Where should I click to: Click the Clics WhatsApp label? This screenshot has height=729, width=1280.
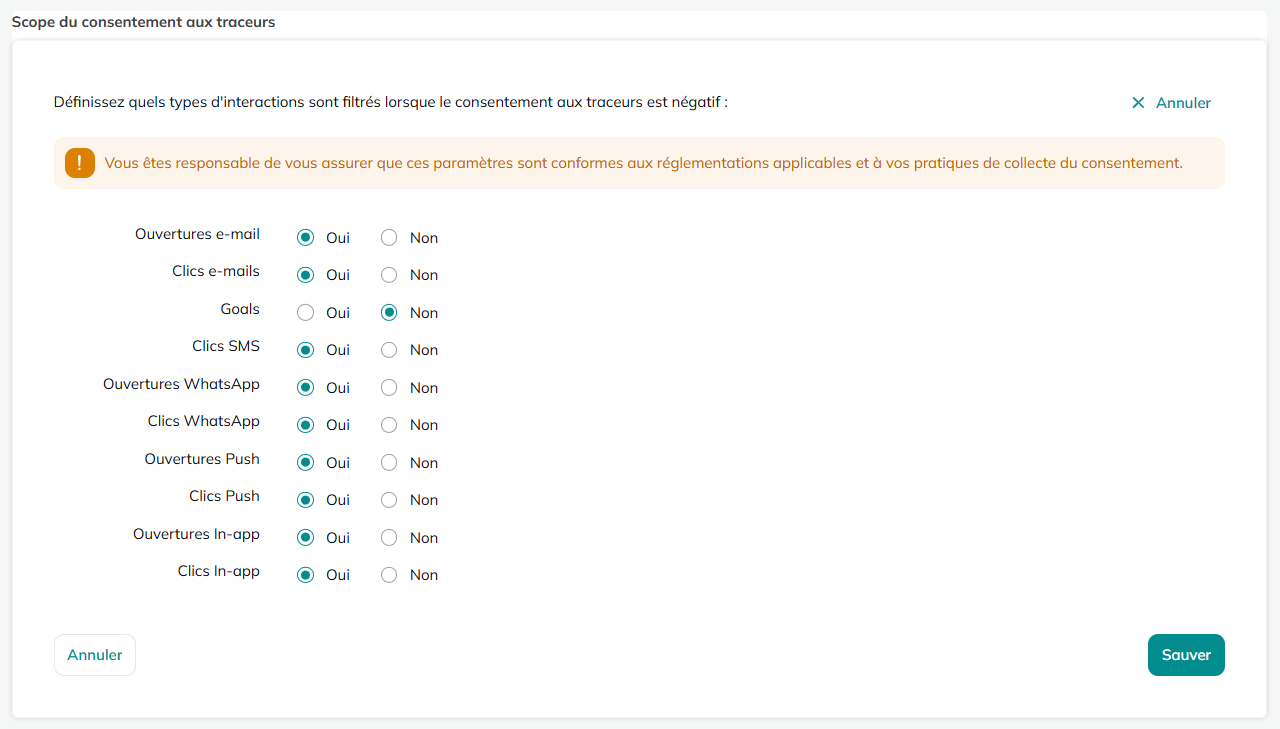click(x=204, y=421)
